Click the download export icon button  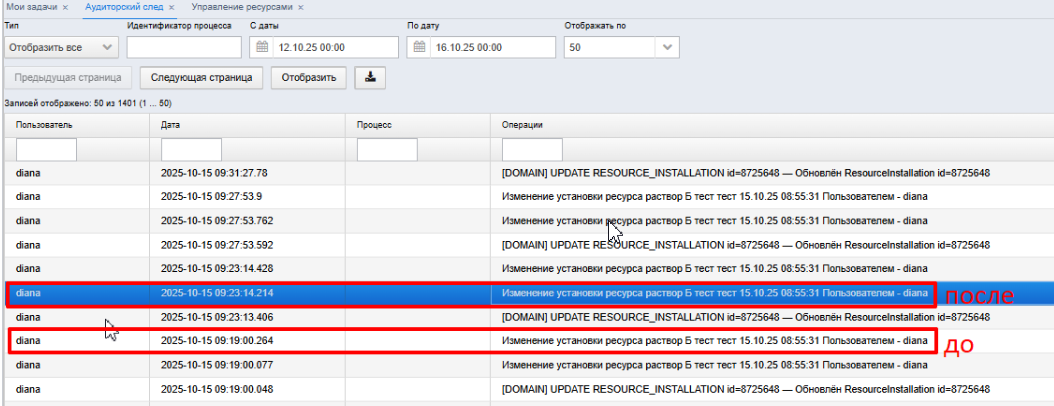click(x=370, y=77)
